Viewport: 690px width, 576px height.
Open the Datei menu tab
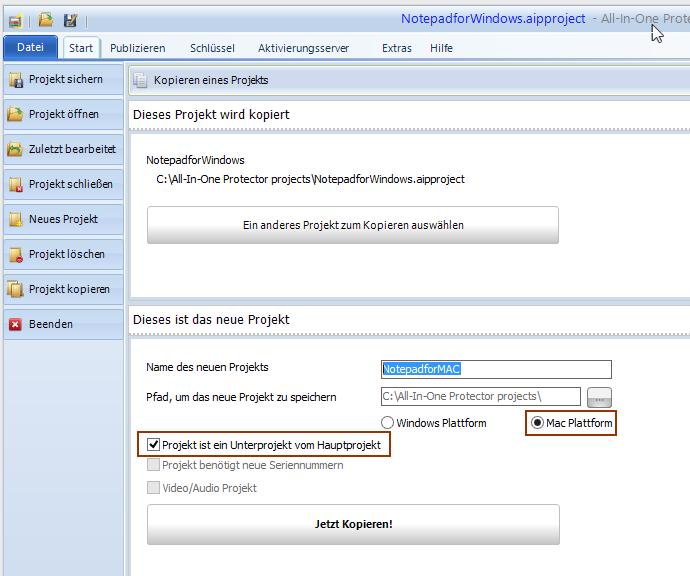[x=31, y=47]
